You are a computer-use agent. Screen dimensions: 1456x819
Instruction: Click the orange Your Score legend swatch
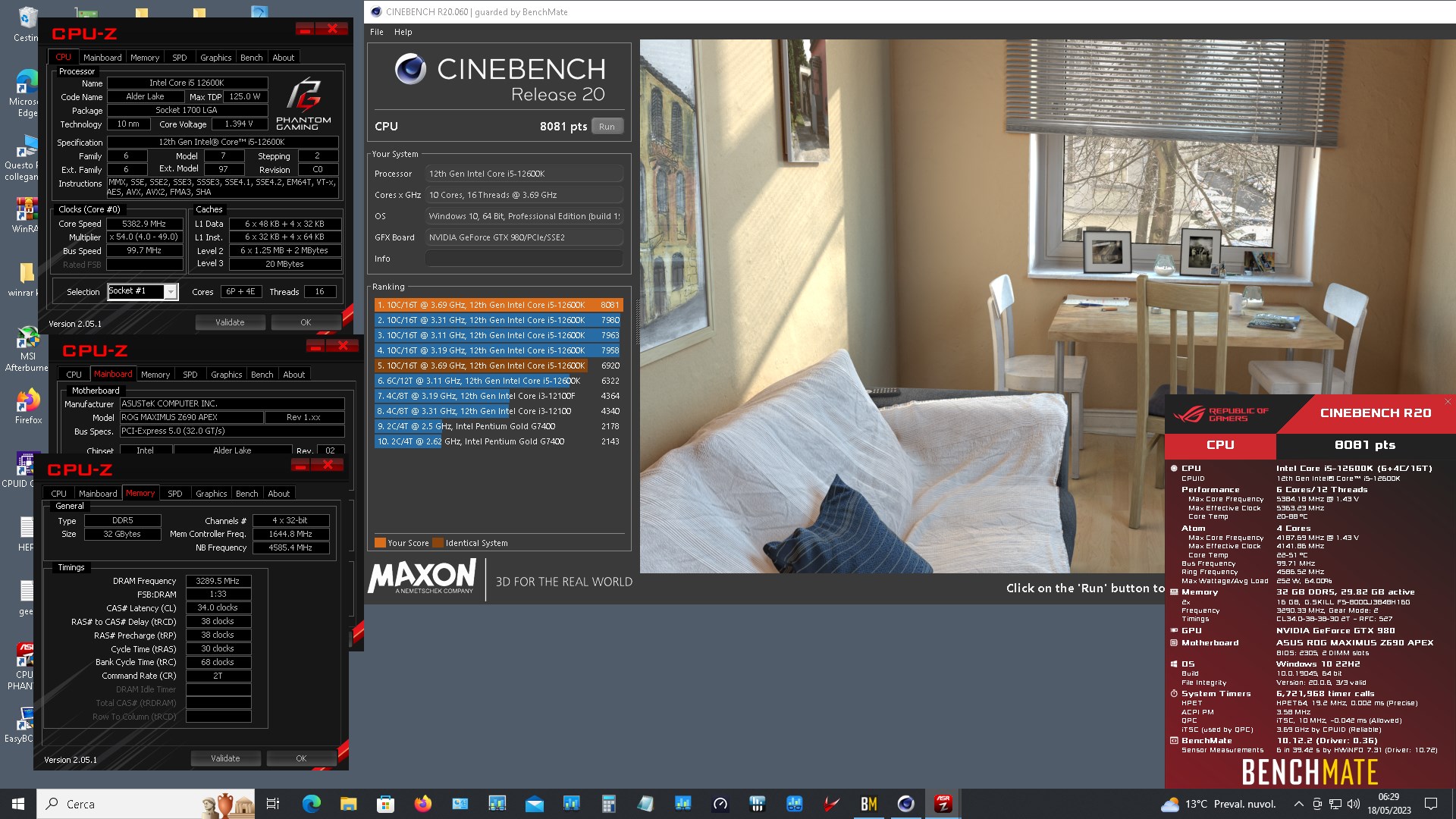[380, 543]
